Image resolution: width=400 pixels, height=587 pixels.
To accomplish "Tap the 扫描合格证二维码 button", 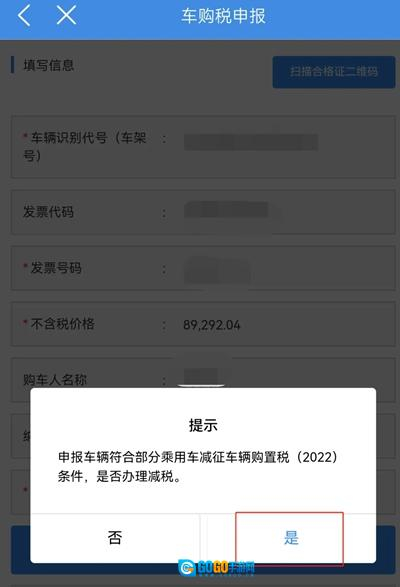I will [334, 72].
